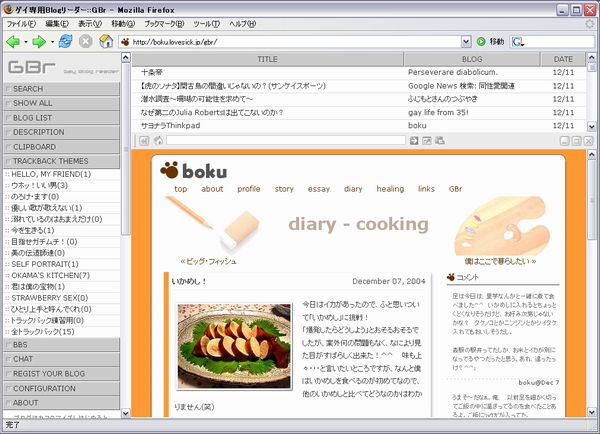Open the boku 'profile' nav link
Image resolution: width=600 pixels, height=434 pixels.
pyautogui.click(x=248, y=189)
